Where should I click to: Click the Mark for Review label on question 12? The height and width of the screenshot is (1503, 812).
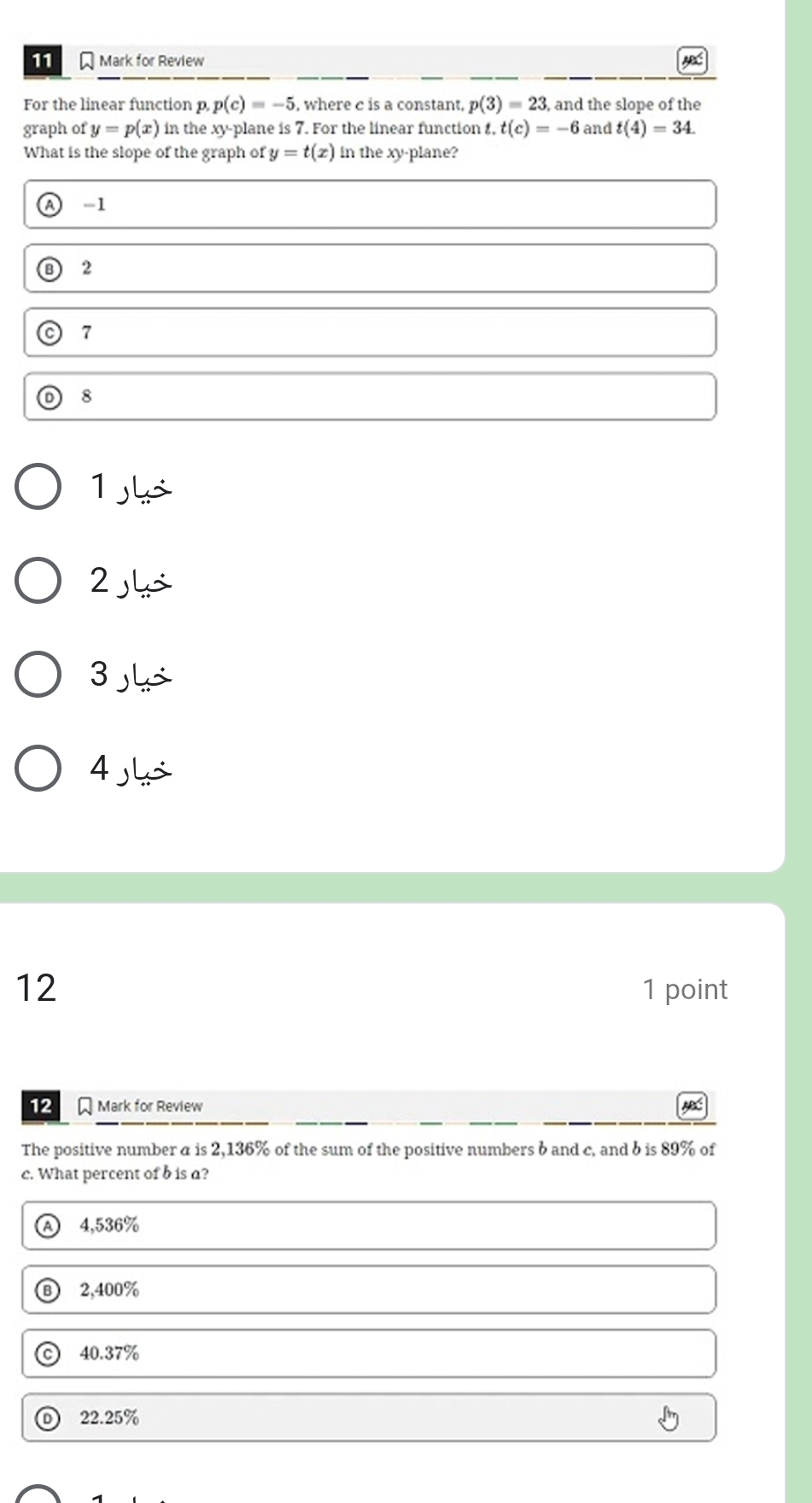(149, 1107)
